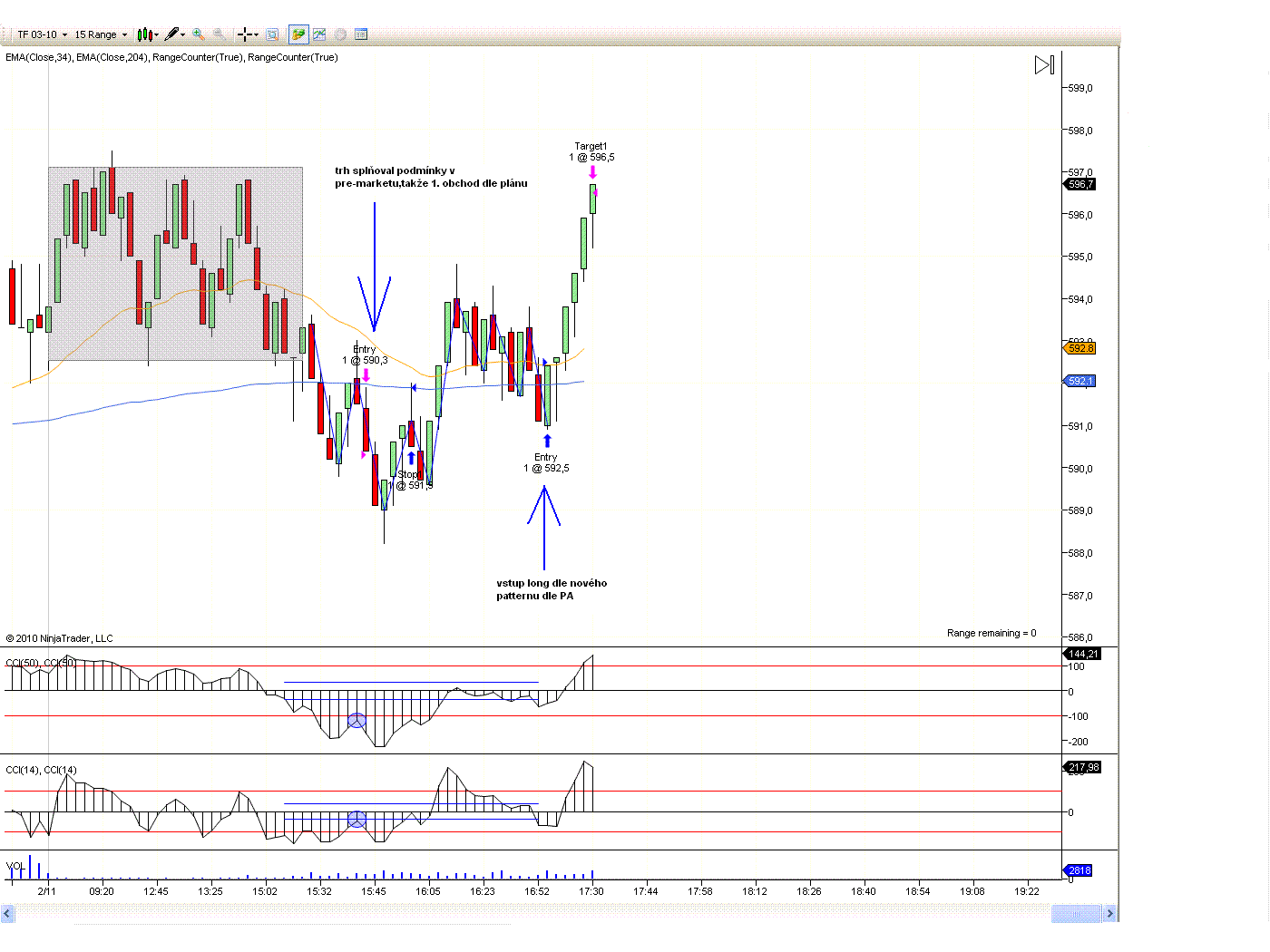The width and height of the screenshot is (1270, 952).
Task: Click the zoom in magnifier icon
Action: [198, 34]
